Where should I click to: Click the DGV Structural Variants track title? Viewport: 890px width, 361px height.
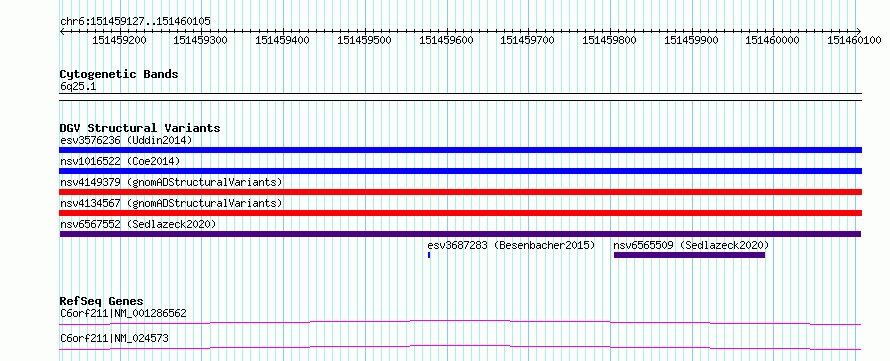tap(140, 128)
